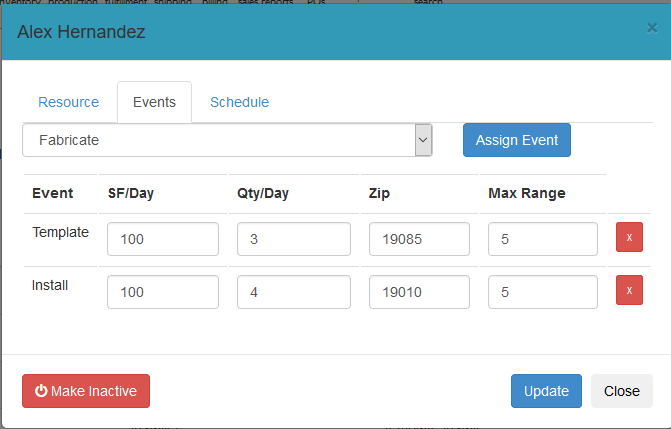The height and width of the screenshot is (429, 671).
Task: Open the Schedule tab
Action: tap(239, 102)
